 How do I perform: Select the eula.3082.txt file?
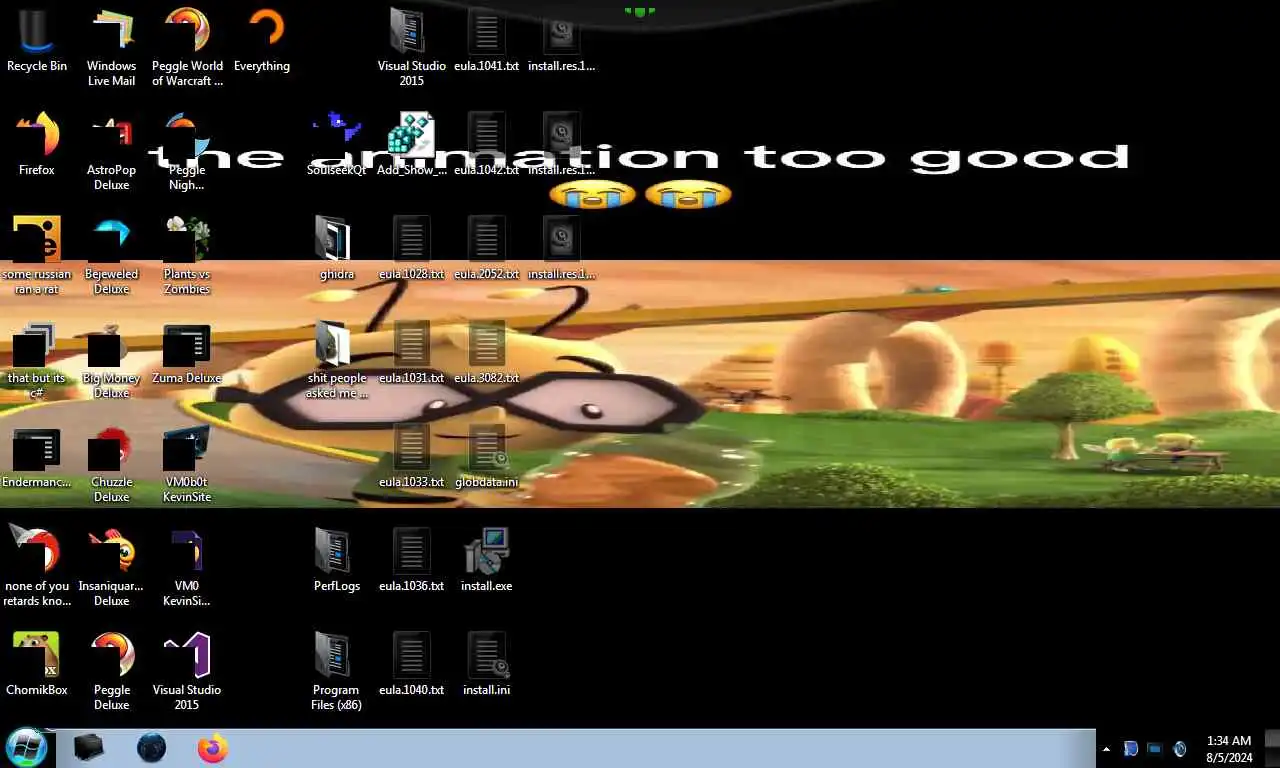(486, 354)
